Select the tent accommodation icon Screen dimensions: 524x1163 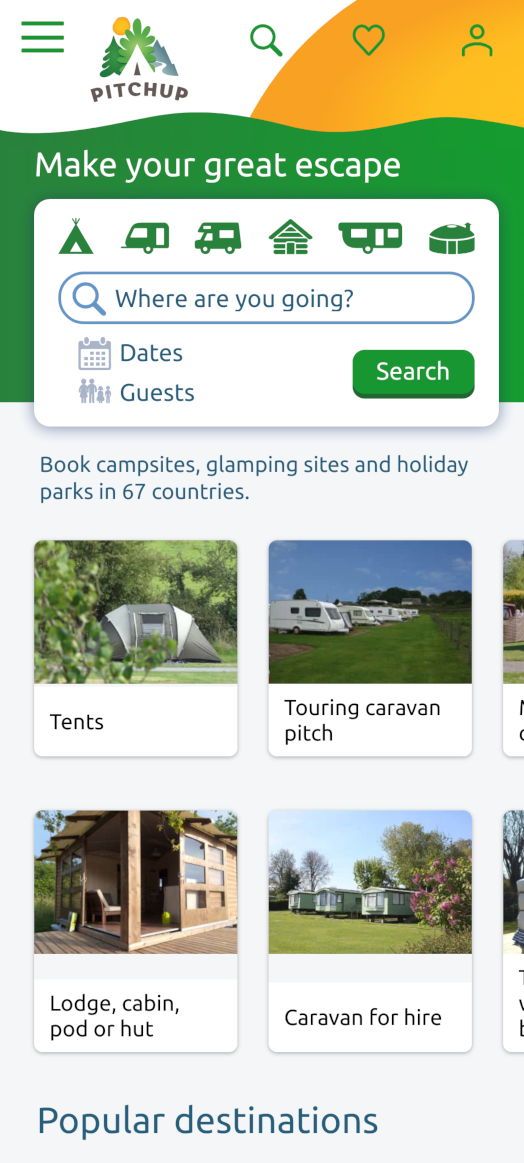(x=76, y=237)
